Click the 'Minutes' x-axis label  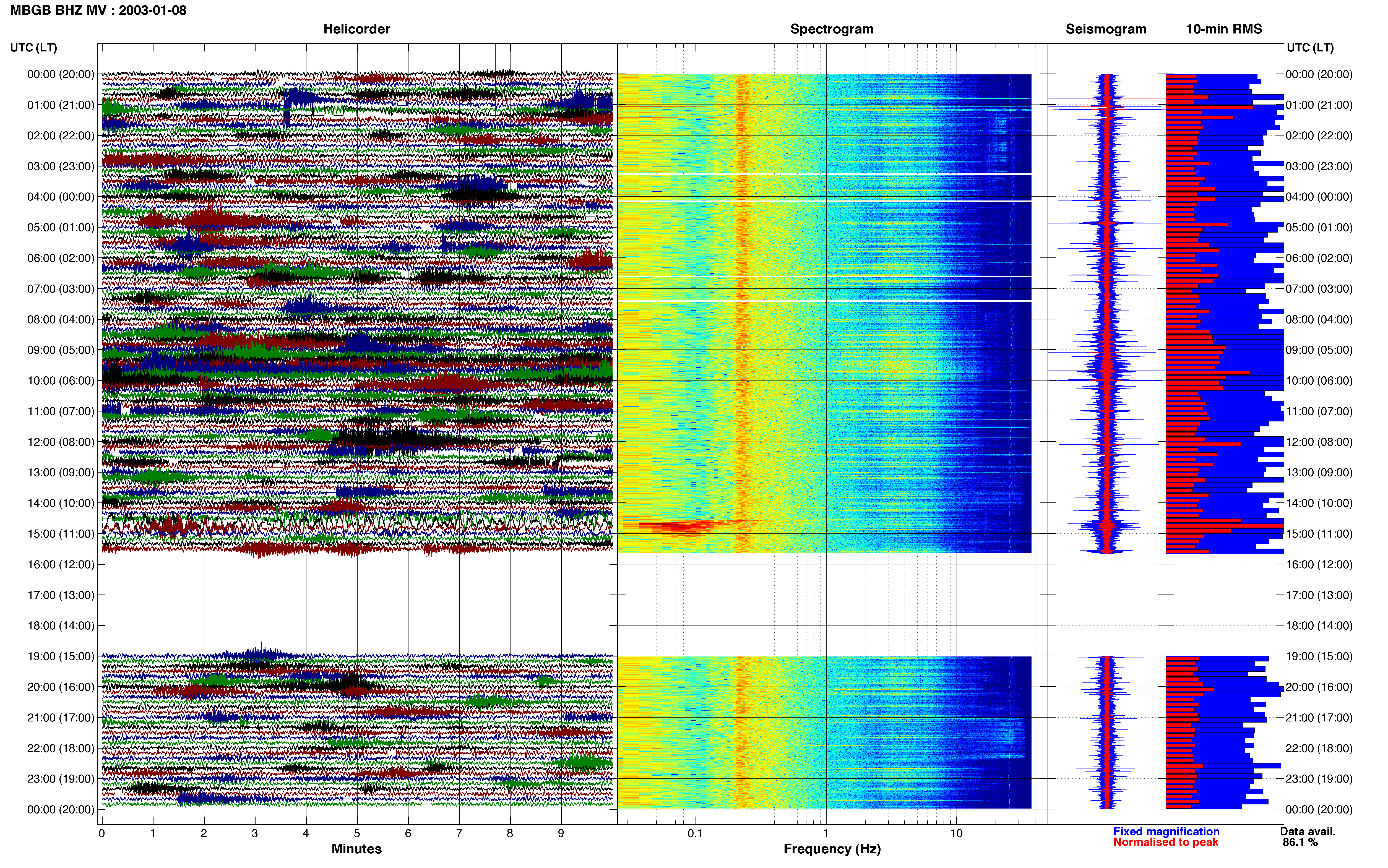[356, 848]
